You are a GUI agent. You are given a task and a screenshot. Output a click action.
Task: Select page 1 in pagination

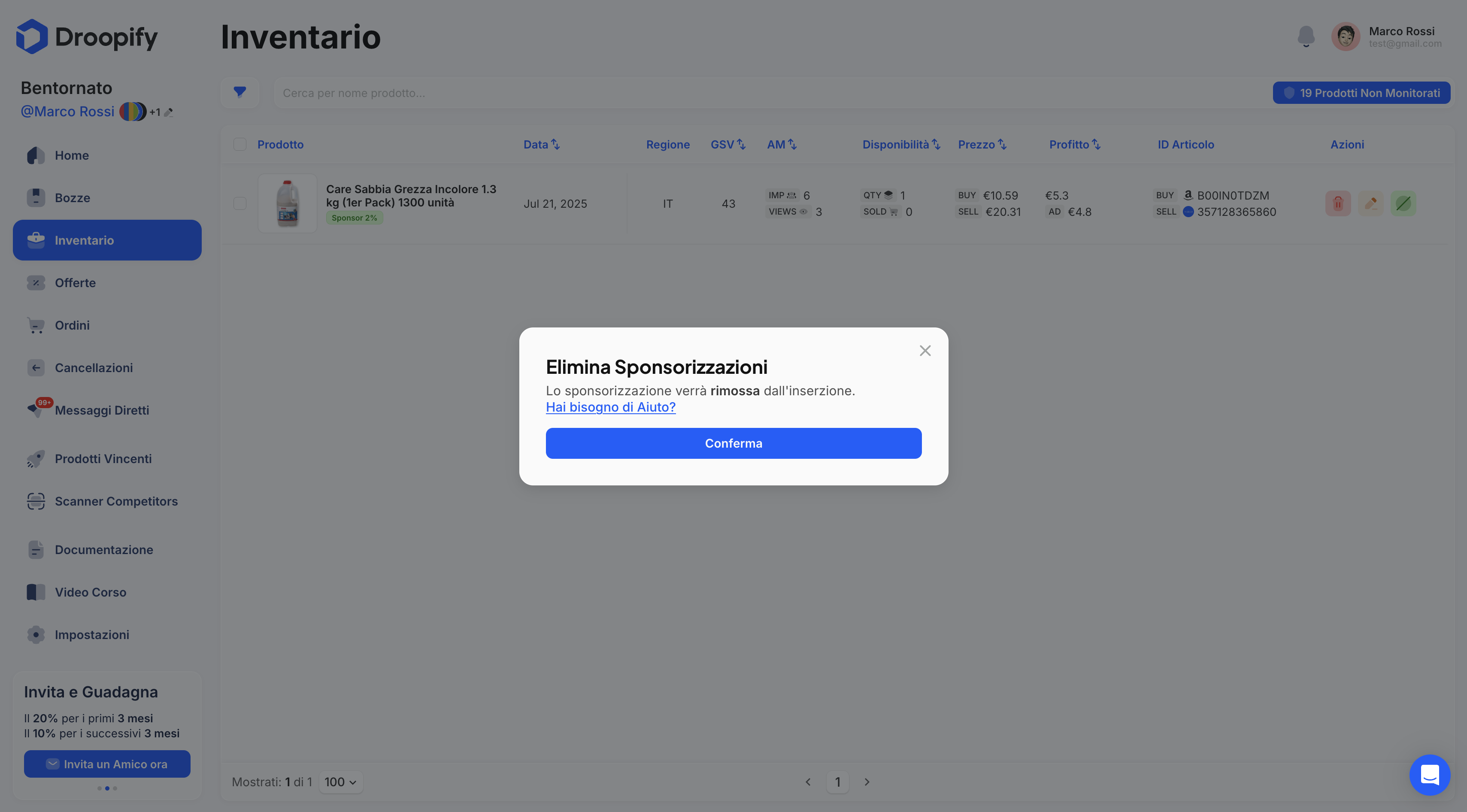(838, 782)
